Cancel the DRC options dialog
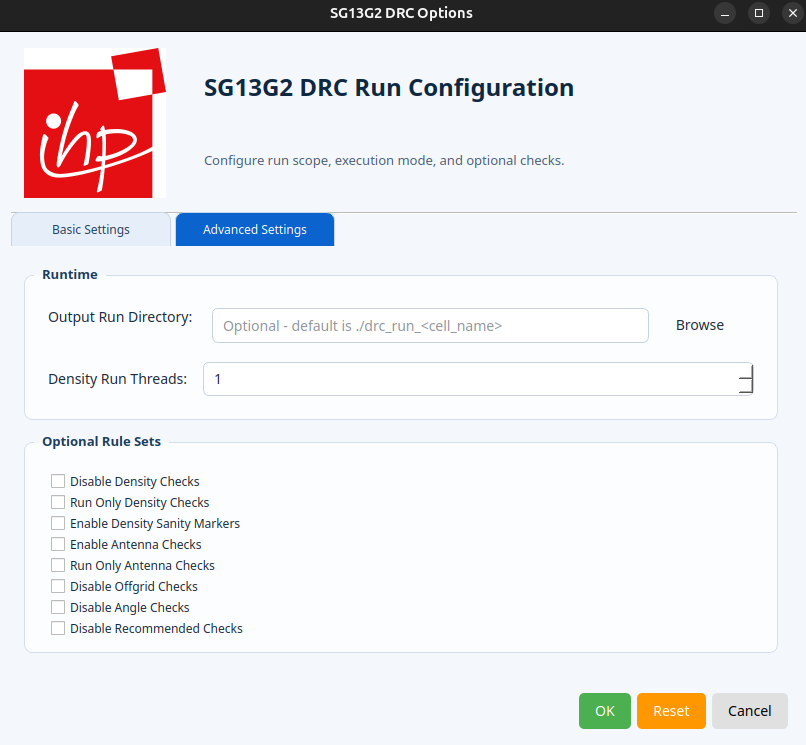Viewport: 806px width, 745px height. pyautogui.click(x=749, y=711)
